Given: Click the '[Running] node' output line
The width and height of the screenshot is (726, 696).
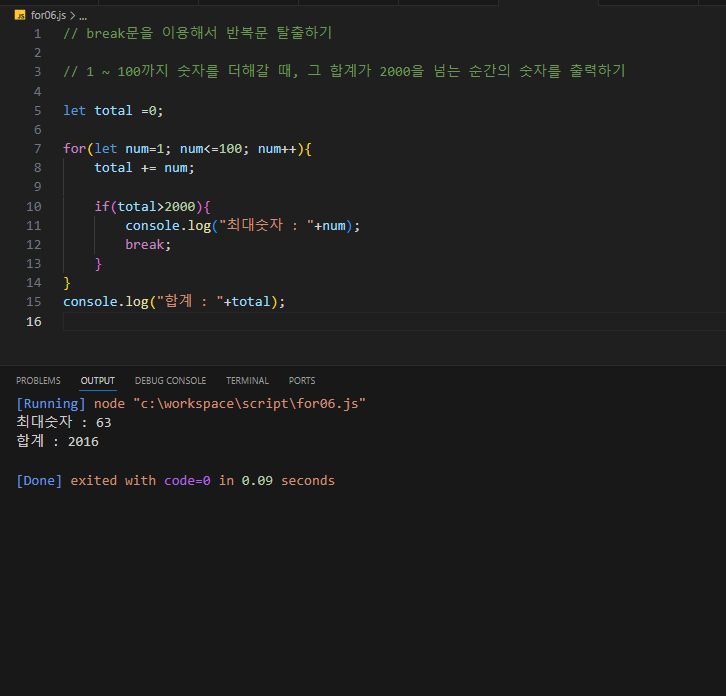Looking at the screenshot, I should [x=191, y=404].
